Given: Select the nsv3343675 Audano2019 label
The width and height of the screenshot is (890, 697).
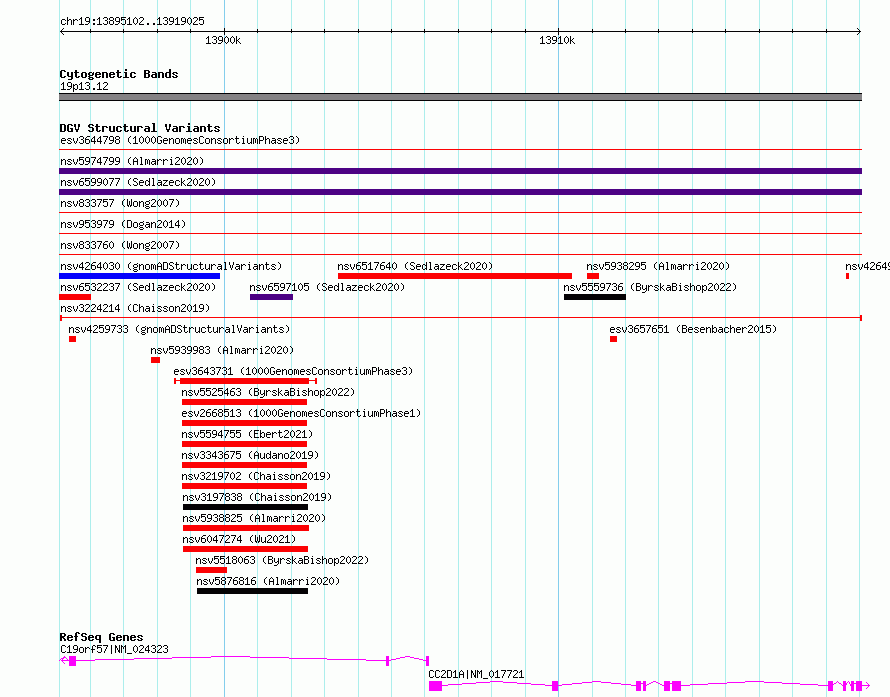Looking at the screenshot, I should click(x=250, y=455).
